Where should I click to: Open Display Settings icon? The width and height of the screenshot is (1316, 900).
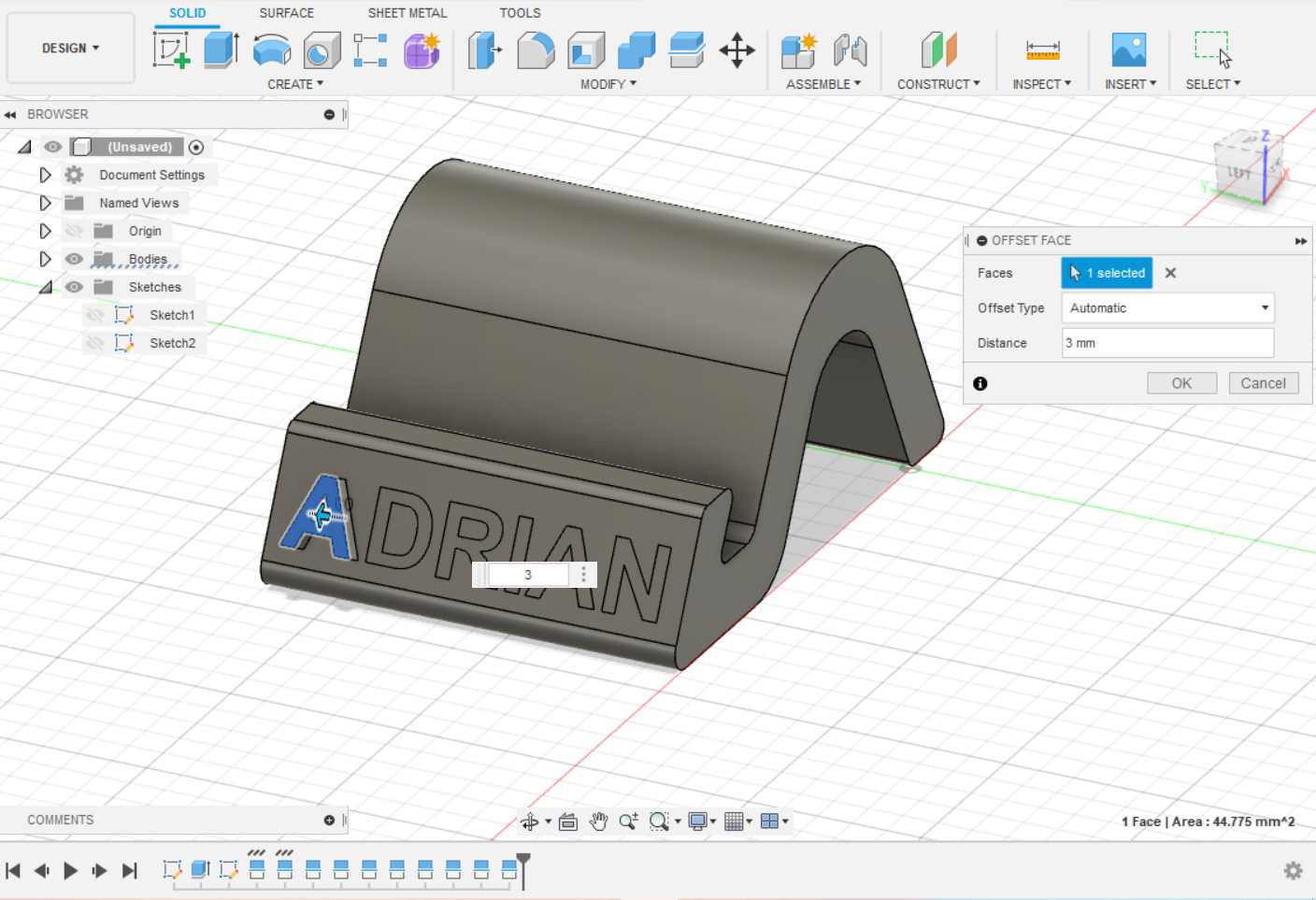[697, 821]
